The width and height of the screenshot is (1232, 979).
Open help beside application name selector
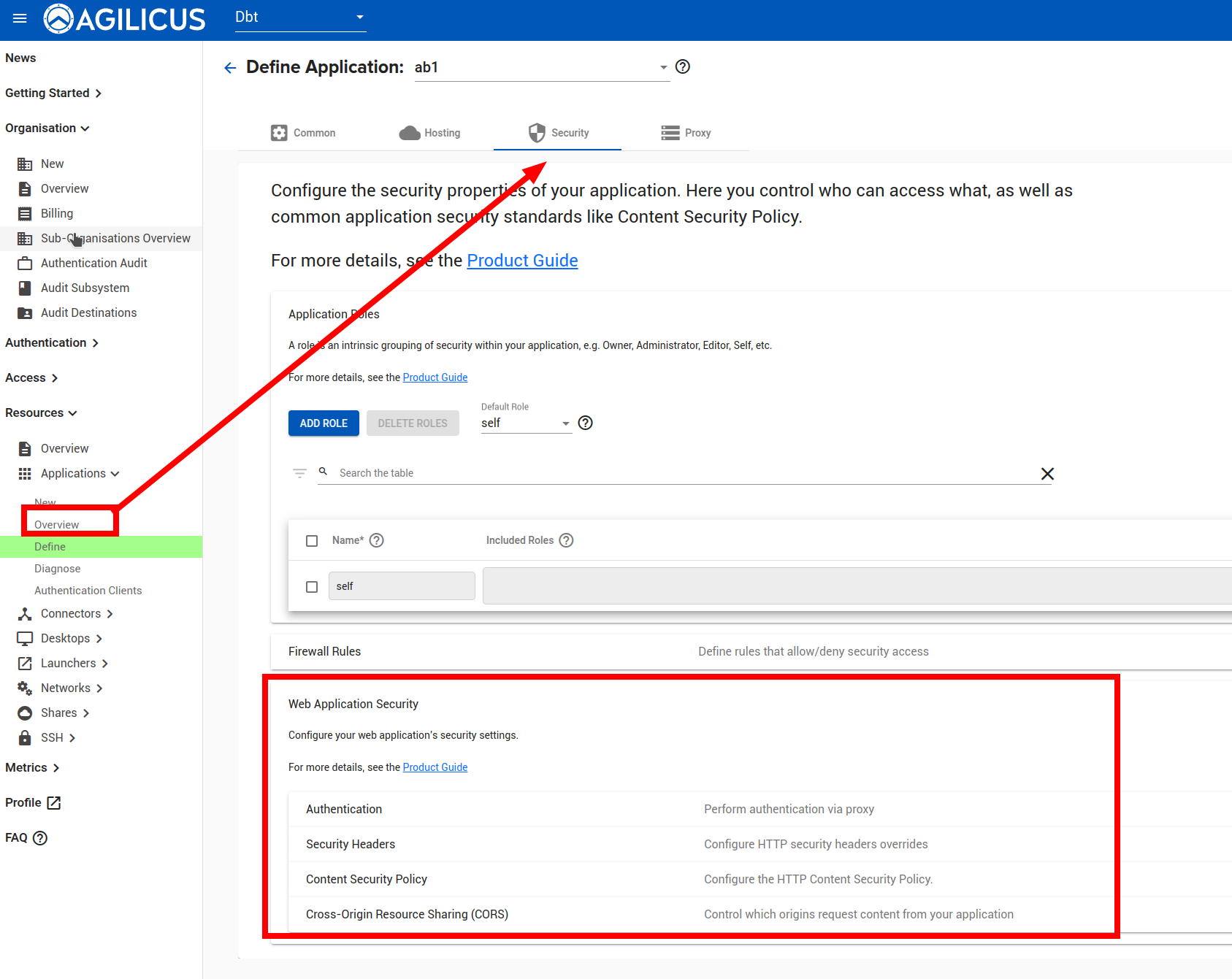coord(683,66)
